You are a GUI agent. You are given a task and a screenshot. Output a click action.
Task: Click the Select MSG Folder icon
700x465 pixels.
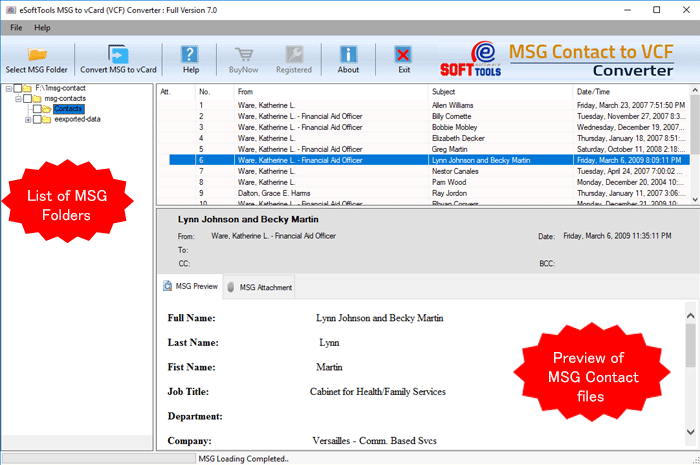(x=37, y=54)
